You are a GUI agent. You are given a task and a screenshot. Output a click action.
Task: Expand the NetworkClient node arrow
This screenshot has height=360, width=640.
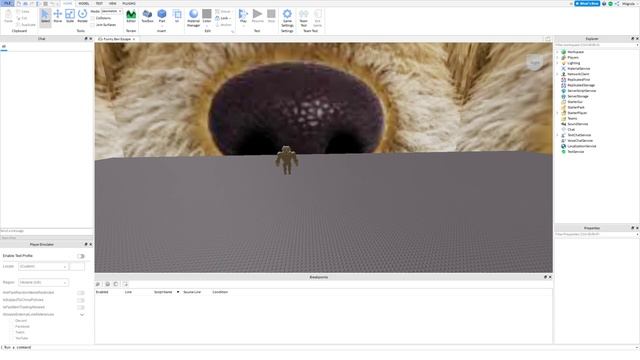click(x=558, y=74)
